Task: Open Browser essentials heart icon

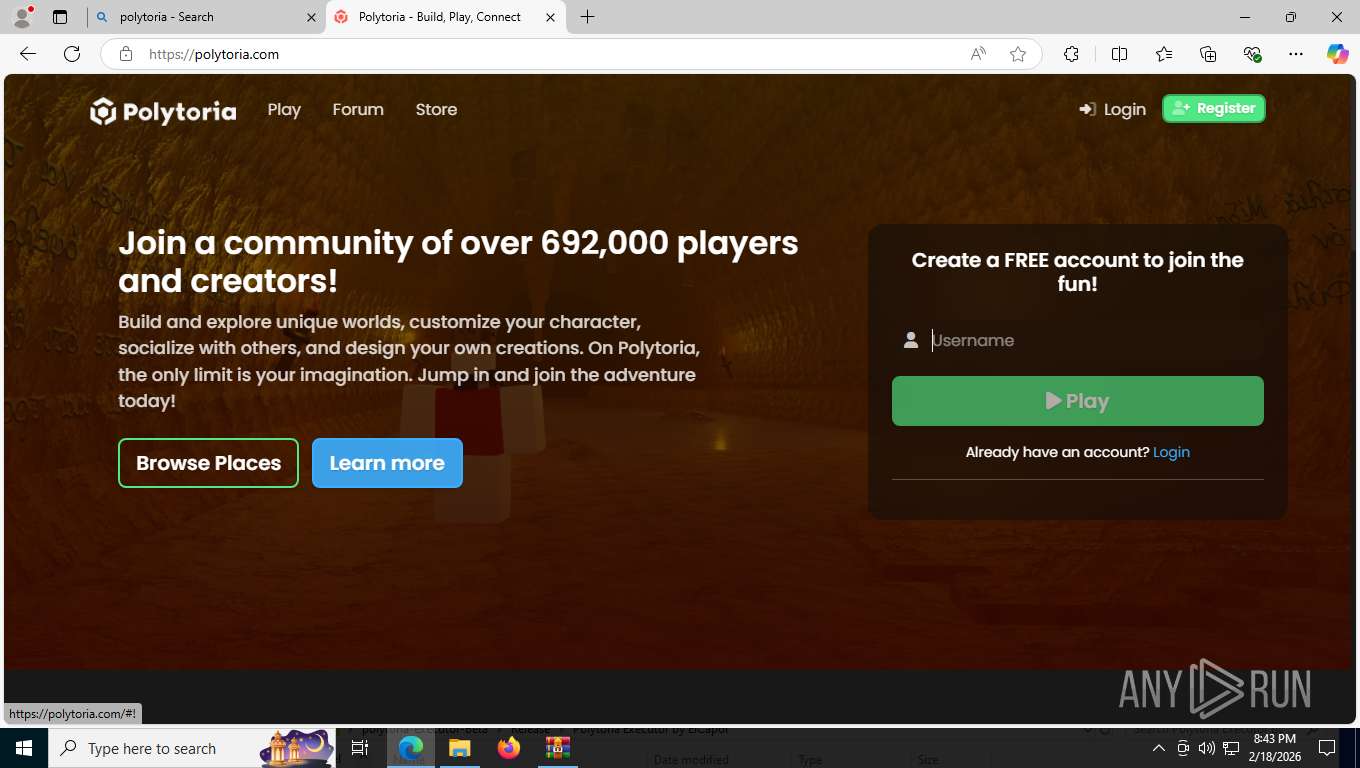Action: pos(1252,54)
